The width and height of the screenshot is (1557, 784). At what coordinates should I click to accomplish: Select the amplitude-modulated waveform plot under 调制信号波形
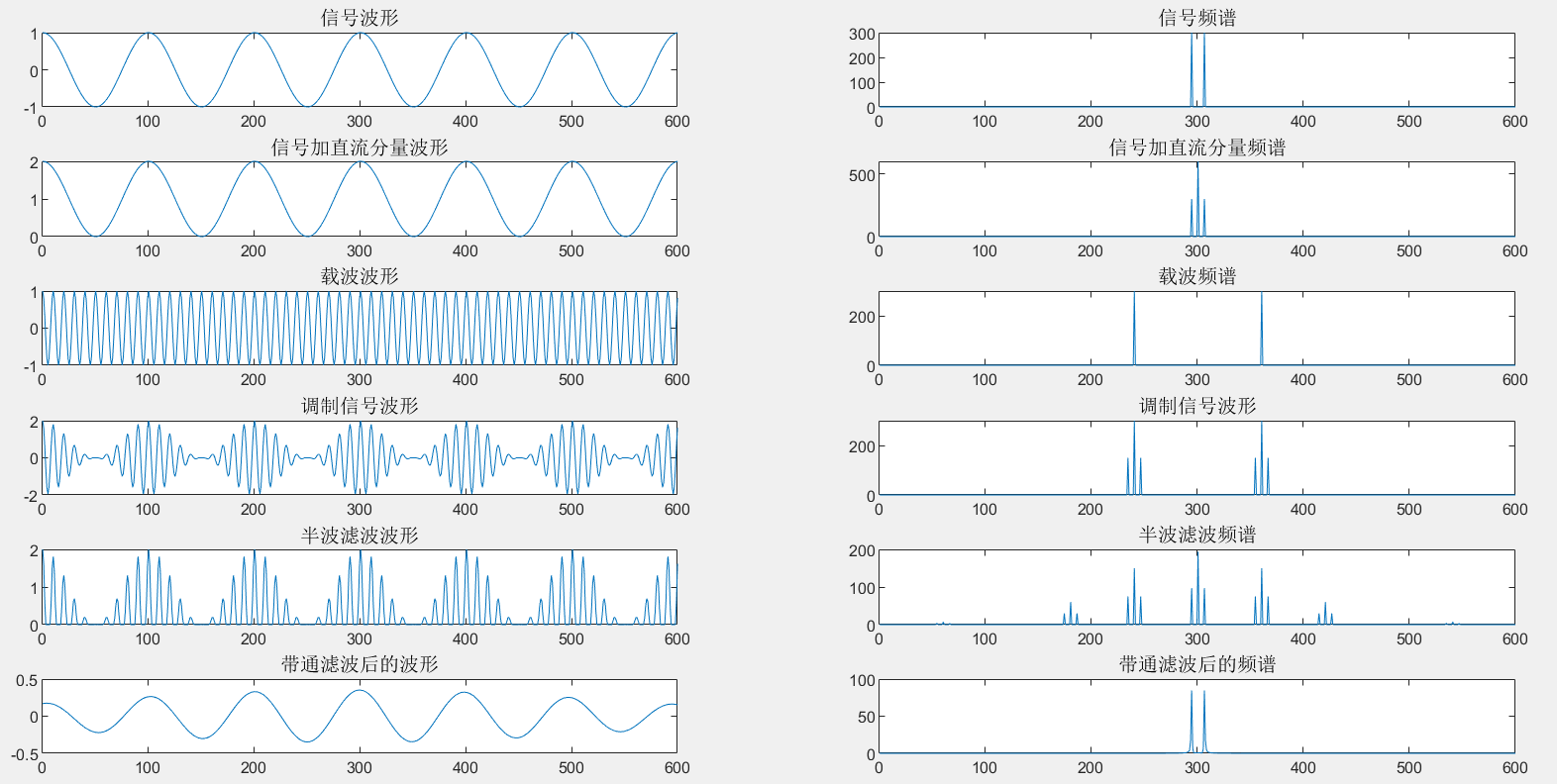(x=360, y=458)
